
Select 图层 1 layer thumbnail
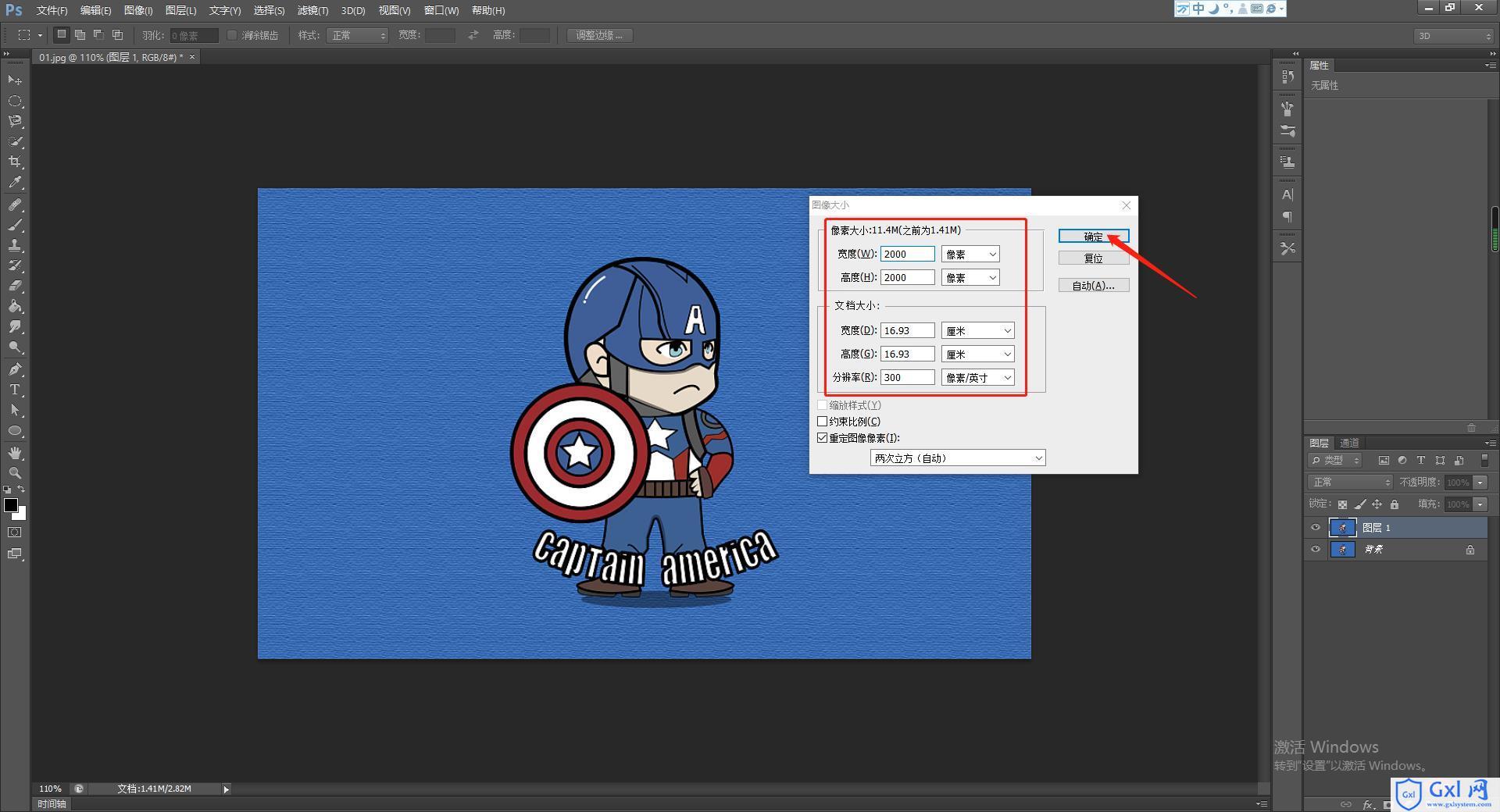click(1342, 528)
